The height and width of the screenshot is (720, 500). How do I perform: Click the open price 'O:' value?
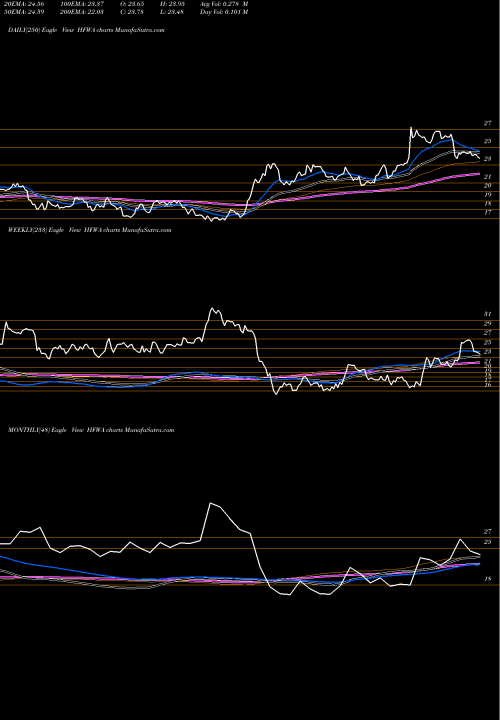click(131, 4)
